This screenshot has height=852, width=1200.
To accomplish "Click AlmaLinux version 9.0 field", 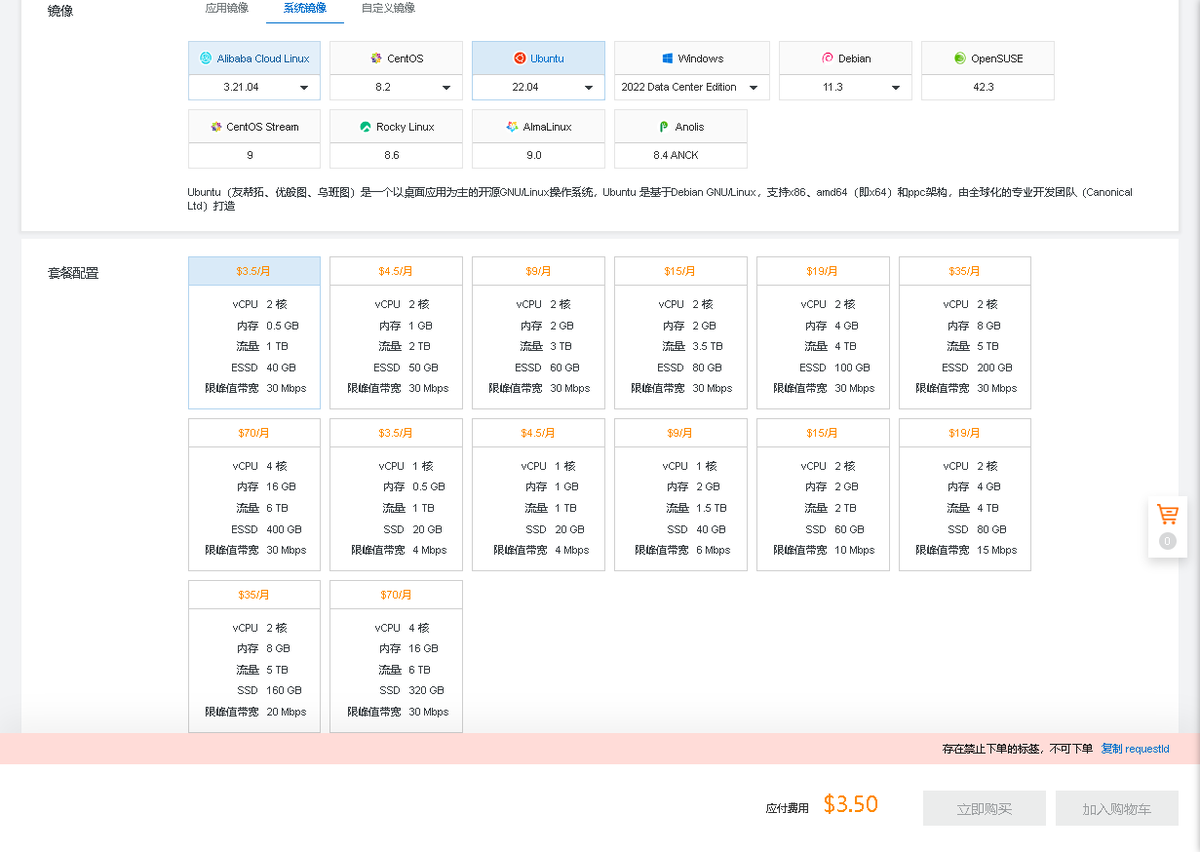I will tap(538, 155).
